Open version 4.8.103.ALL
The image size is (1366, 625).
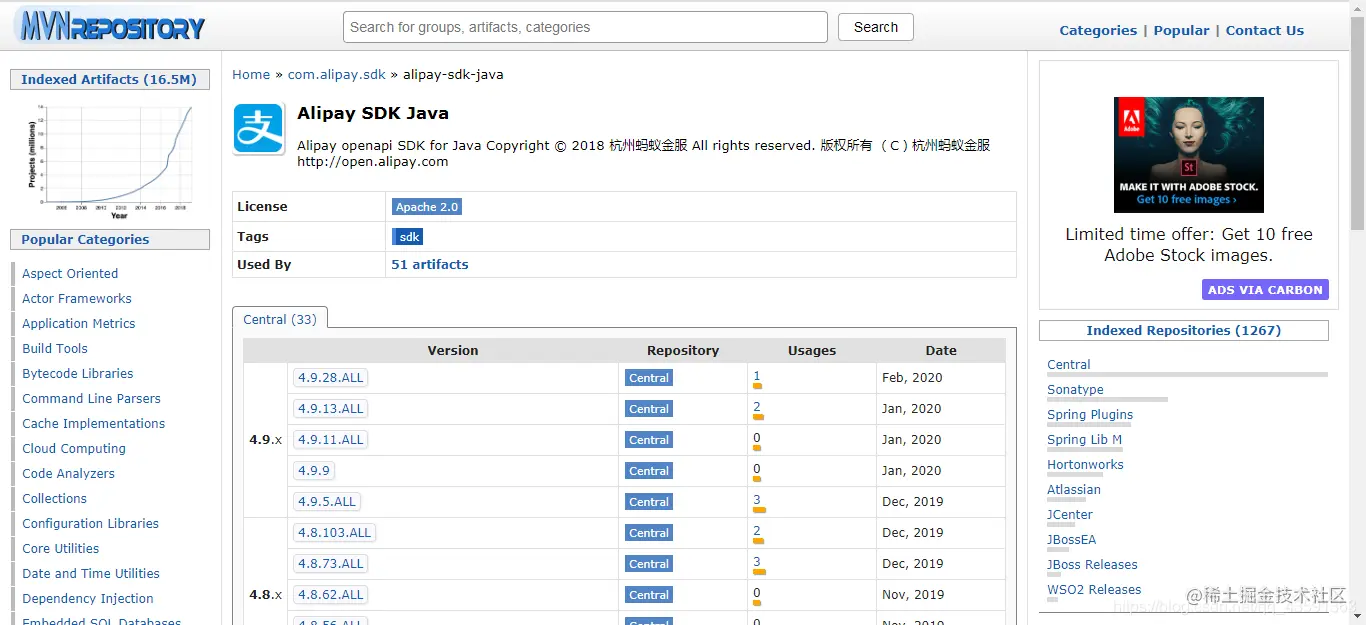click(x=334, y=532)
